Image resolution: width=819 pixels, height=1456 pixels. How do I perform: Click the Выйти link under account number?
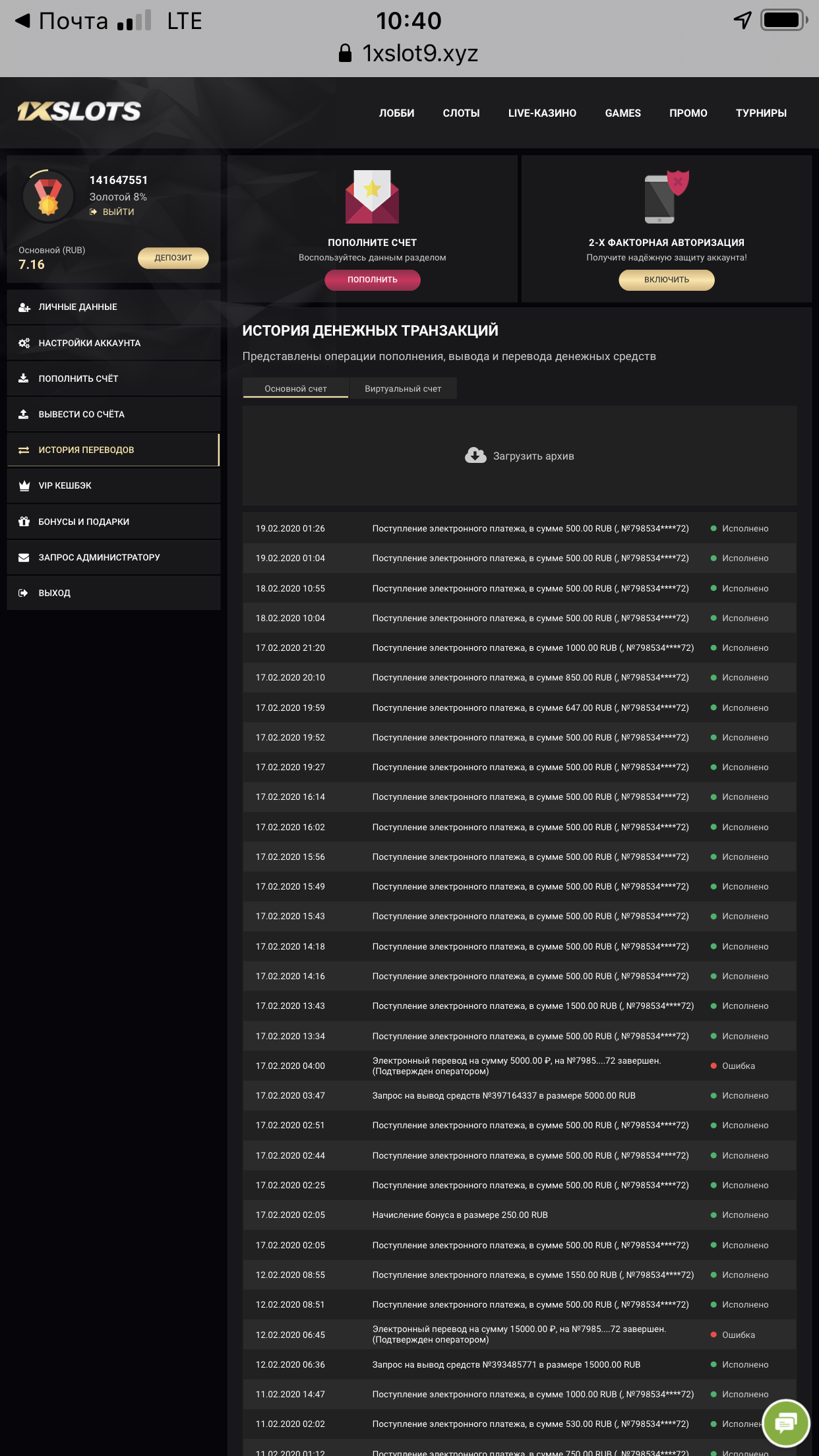(118, 212)
